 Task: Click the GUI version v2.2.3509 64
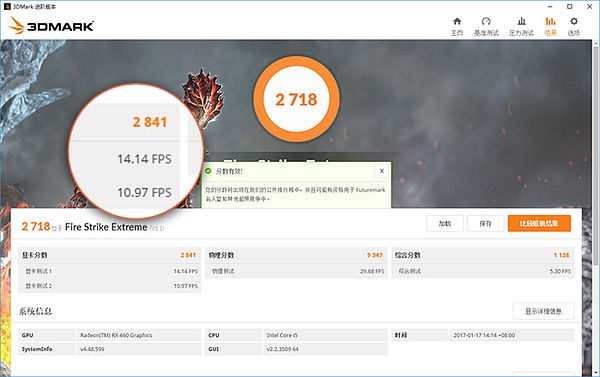tap(282, 349)
